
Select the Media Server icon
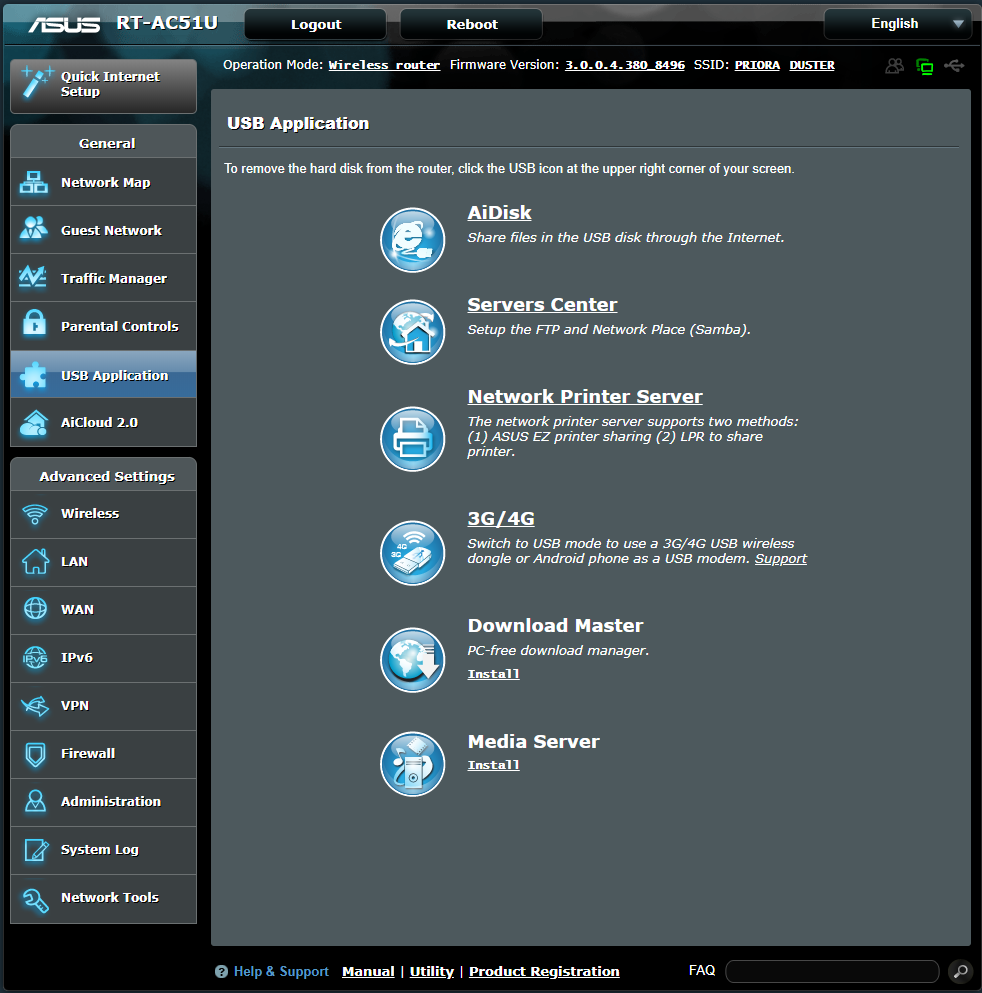pos(412,764)
